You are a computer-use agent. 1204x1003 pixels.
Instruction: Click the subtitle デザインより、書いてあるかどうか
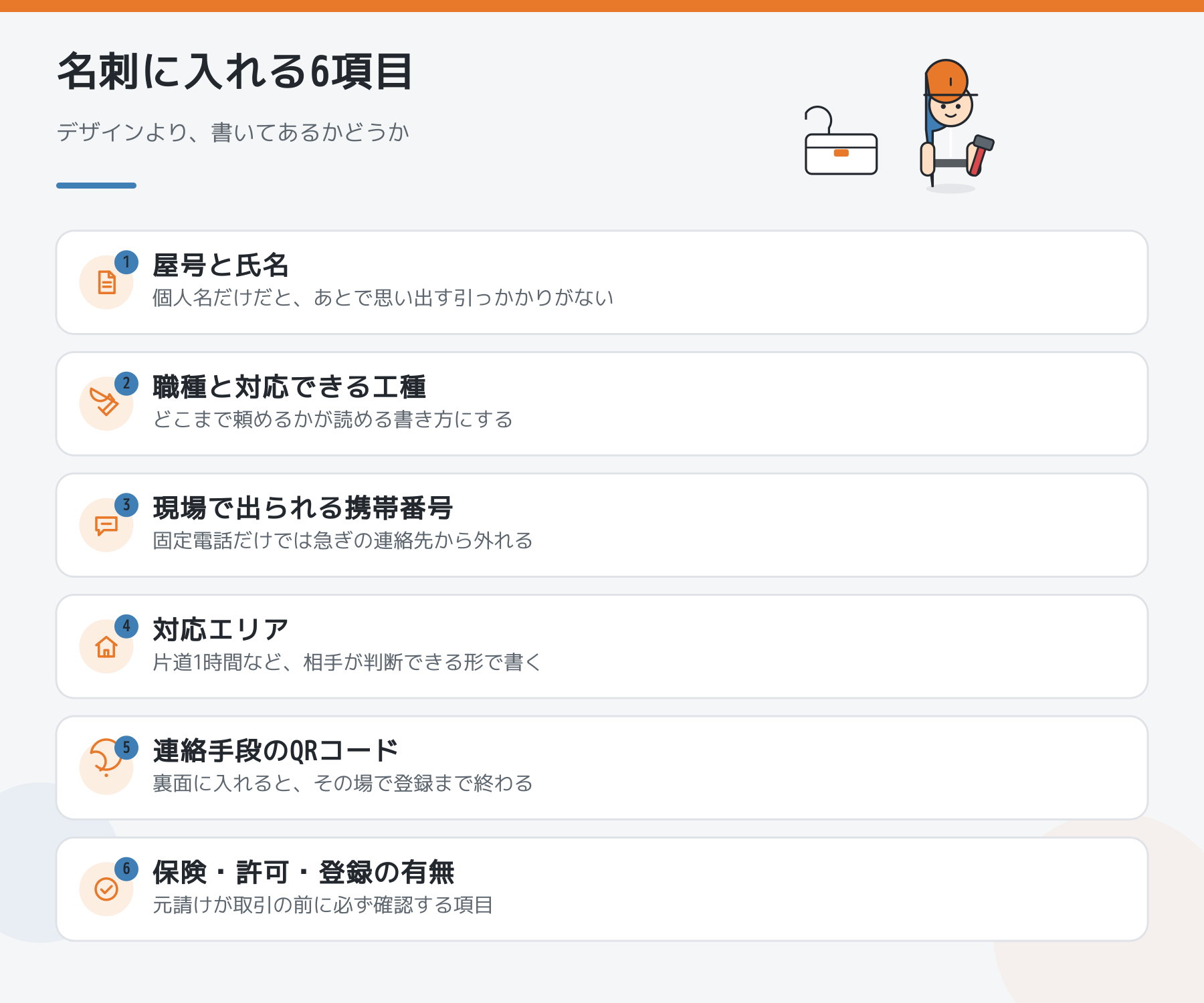pos(233,132)
